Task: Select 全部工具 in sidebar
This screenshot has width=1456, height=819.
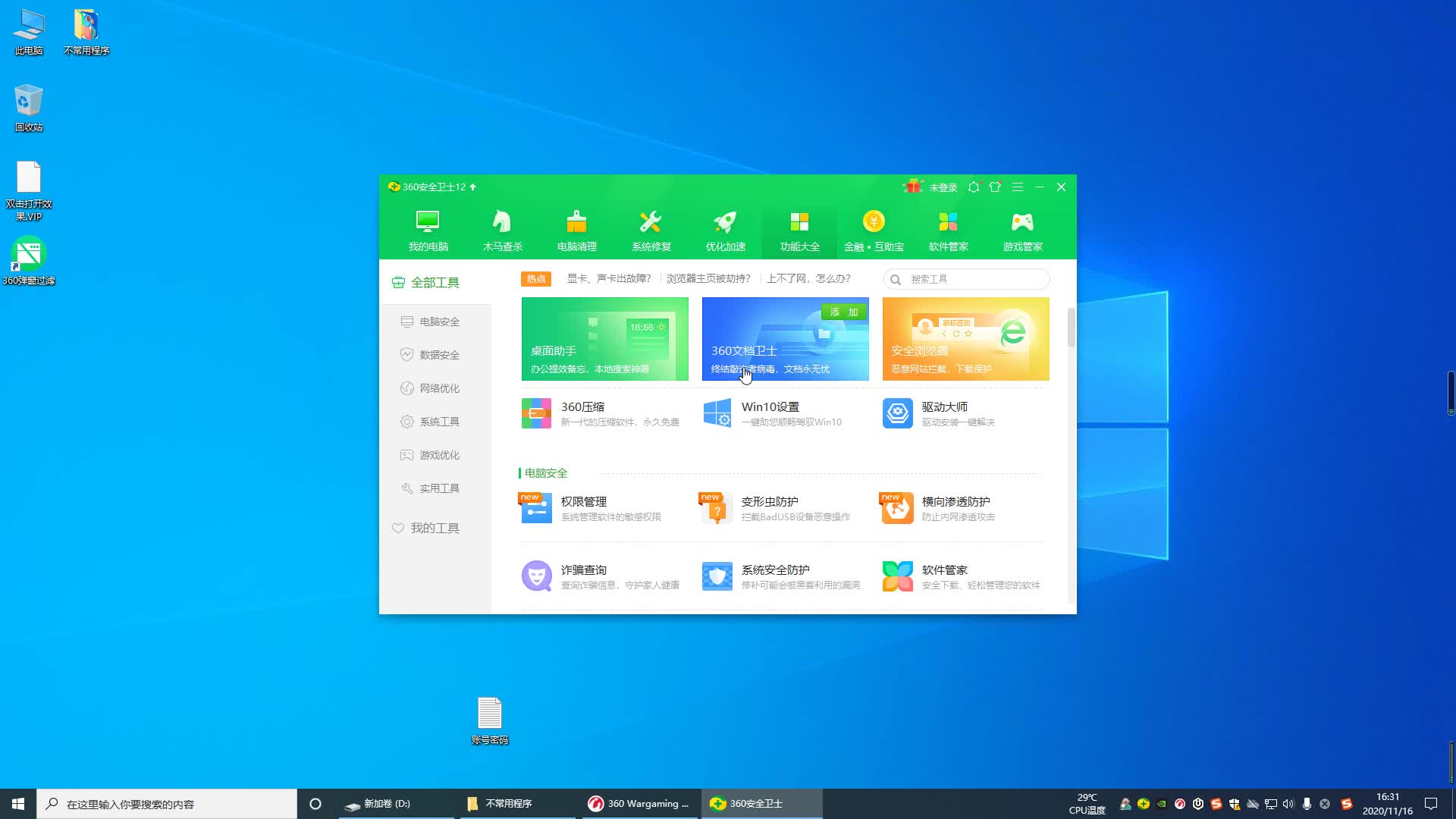Action: [x=435, y=282]
